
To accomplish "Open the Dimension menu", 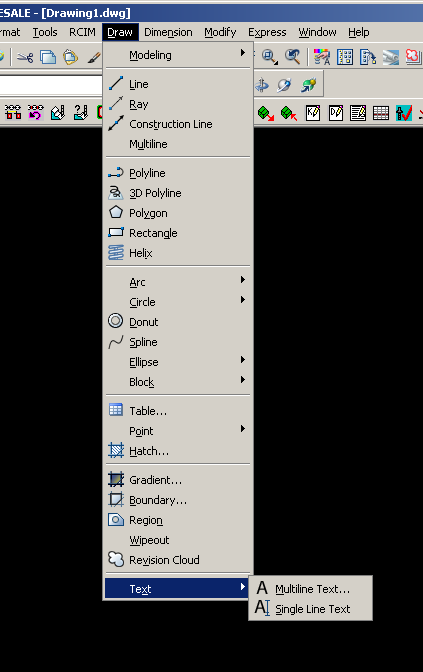I will click(168, 32).
